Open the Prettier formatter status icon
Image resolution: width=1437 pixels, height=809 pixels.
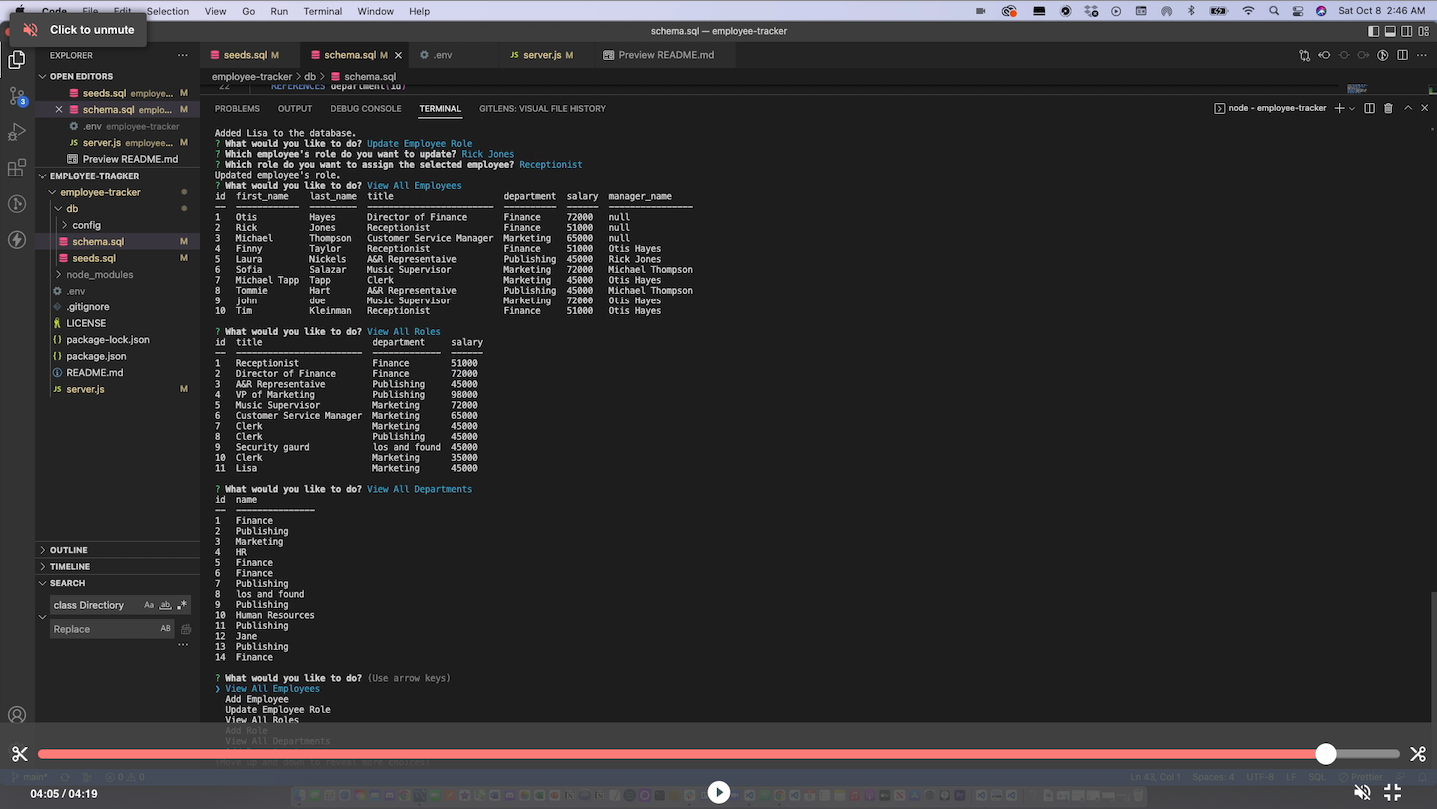(1361, 776)
